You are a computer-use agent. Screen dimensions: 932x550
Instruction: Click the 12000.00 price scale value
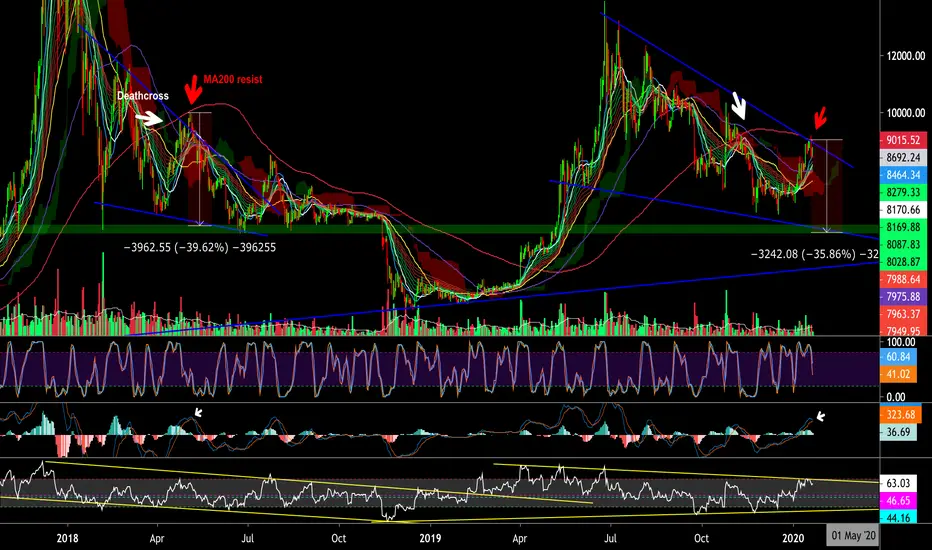click(905, 56)
